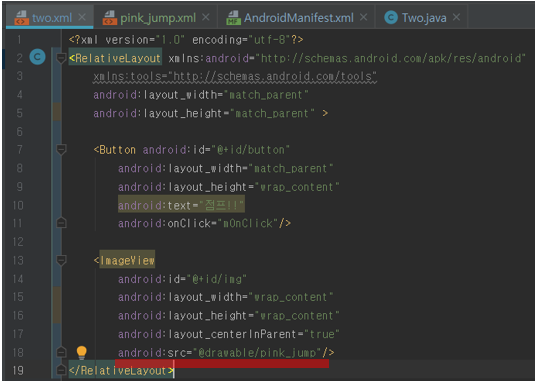Open the lightbulb quick-fix on line 18

click(x=82, y=352)
